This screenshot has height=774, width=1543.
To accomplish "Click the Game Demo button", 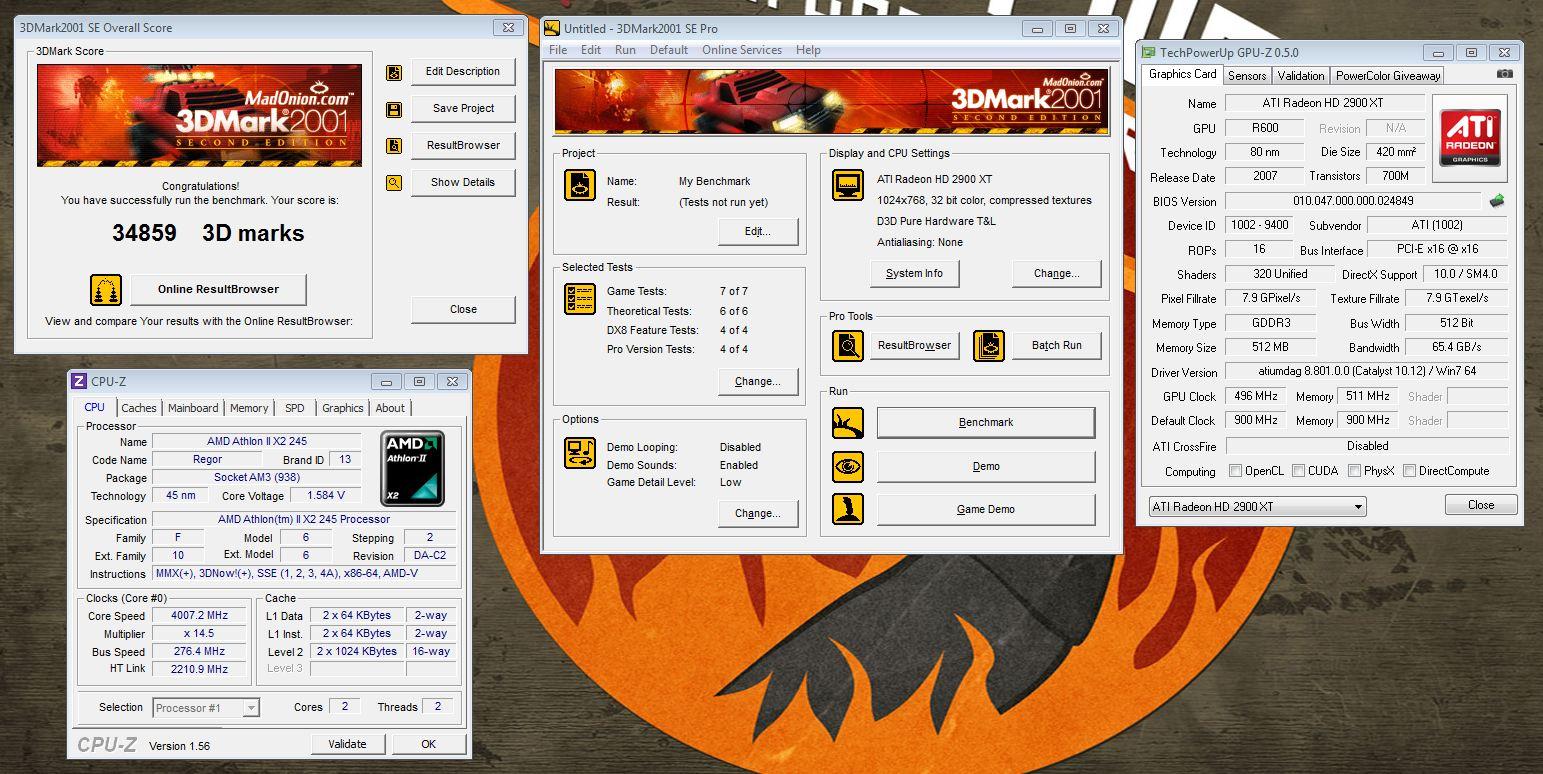I will pos(986,510).
